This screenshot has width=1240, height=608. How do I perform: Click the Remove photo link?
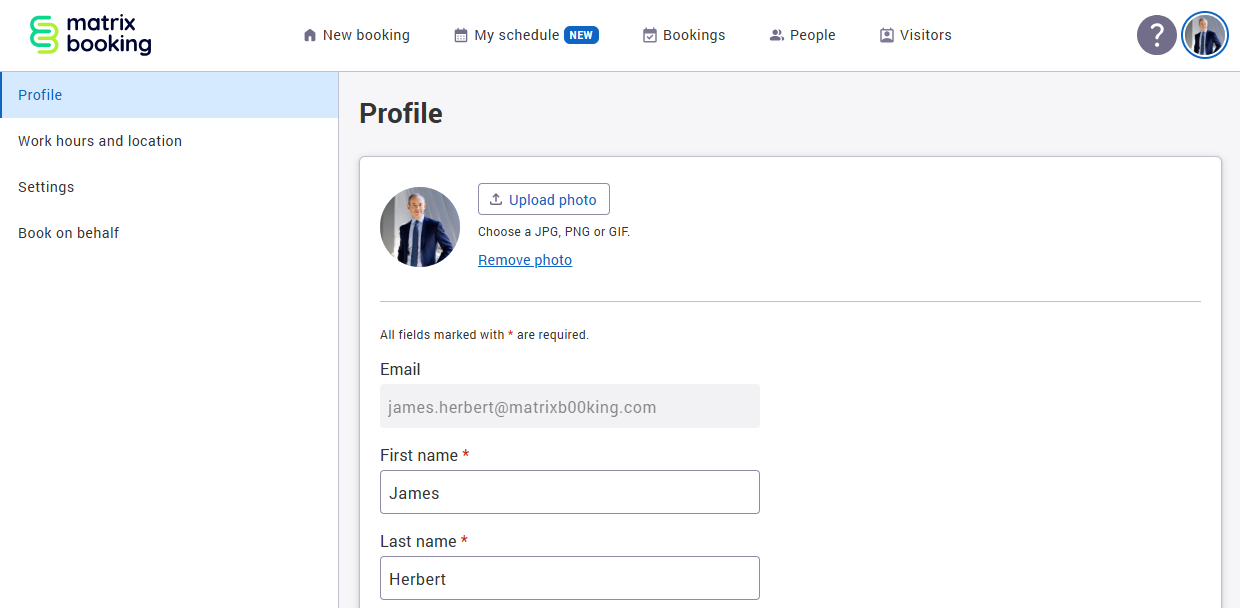click(x=525, y=260)
